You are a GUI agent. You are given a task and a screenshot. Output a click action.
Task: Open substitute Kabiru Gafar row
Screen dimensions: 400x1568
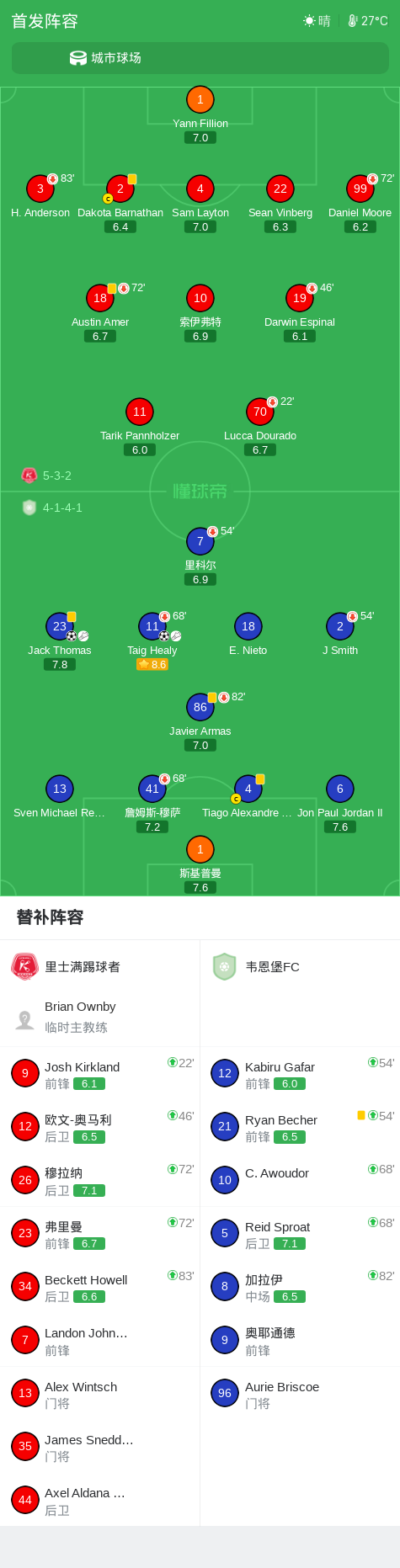[301, 1074]
